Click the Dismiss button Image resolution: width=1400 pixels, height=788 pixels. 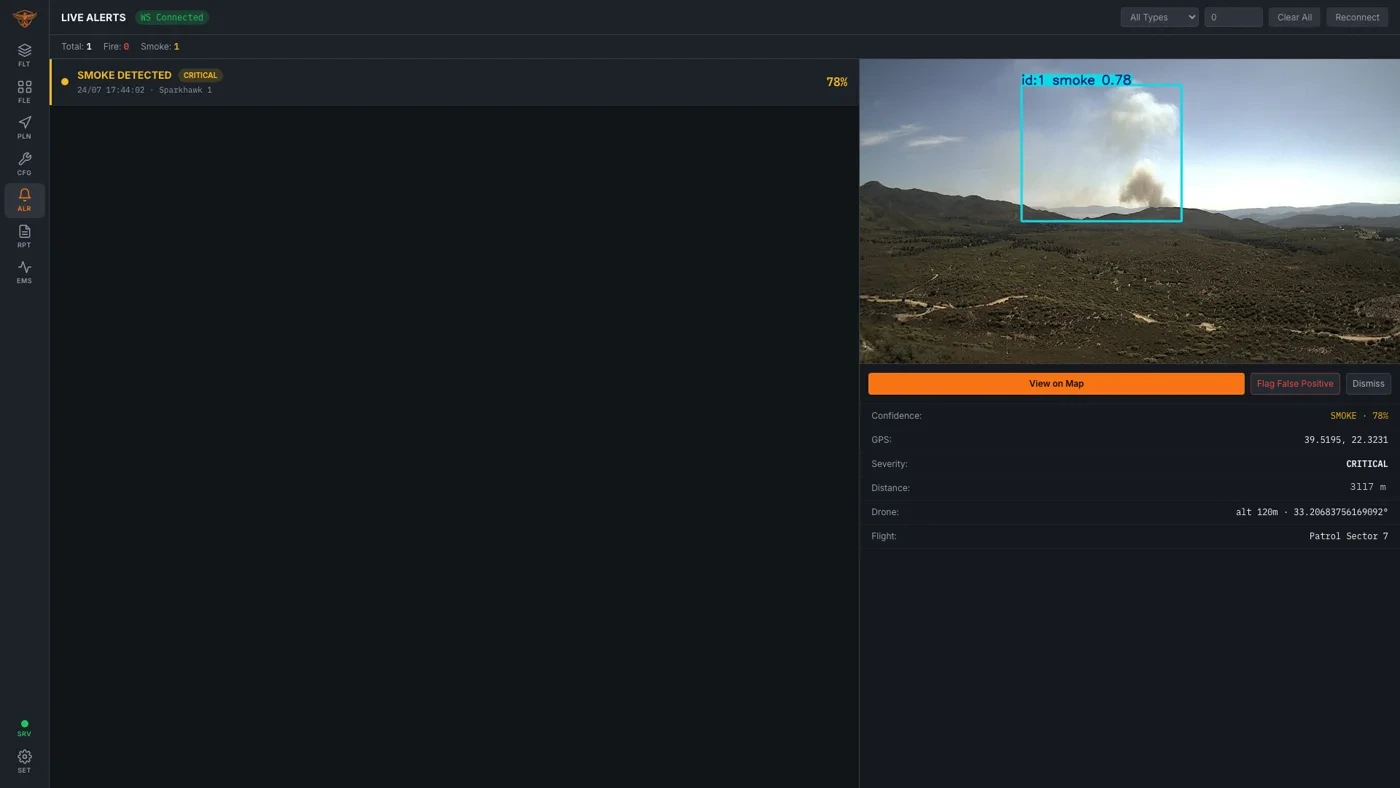1368,383
